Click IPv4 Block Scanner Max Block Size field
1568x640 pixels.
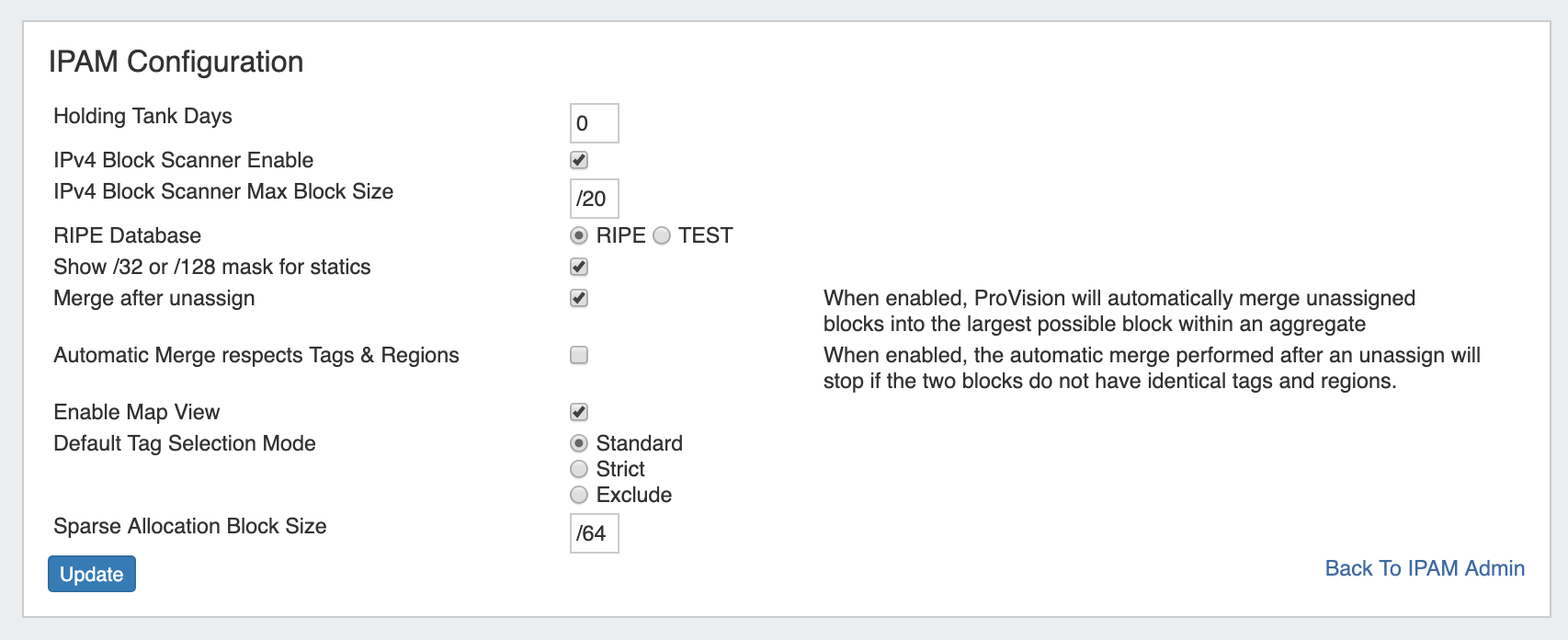pos(594,199)
